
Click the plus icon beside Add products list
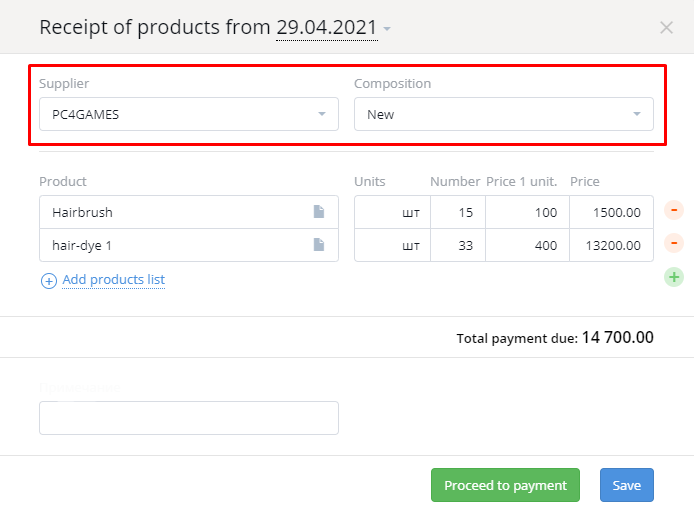pyautogui.click(x=49, y=281)
